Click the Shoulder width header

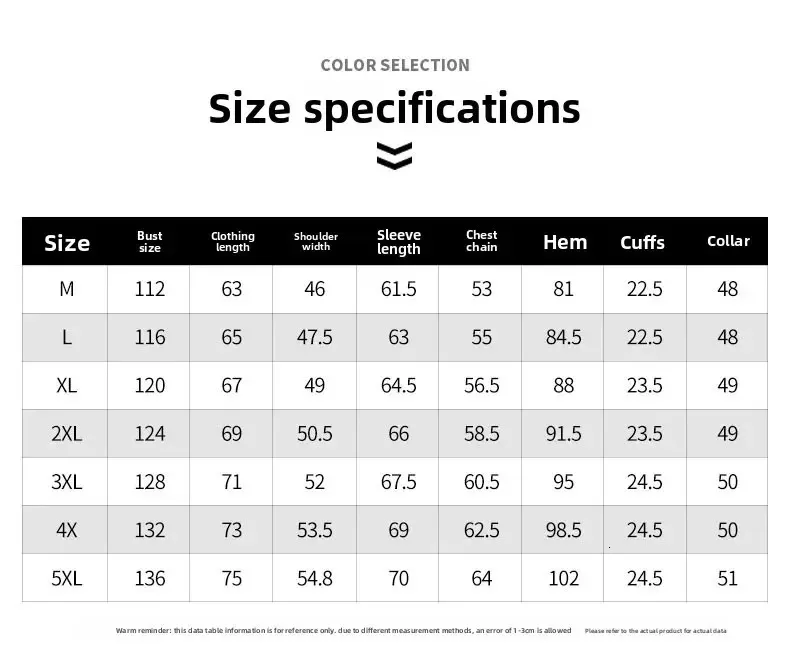(316, 242)
